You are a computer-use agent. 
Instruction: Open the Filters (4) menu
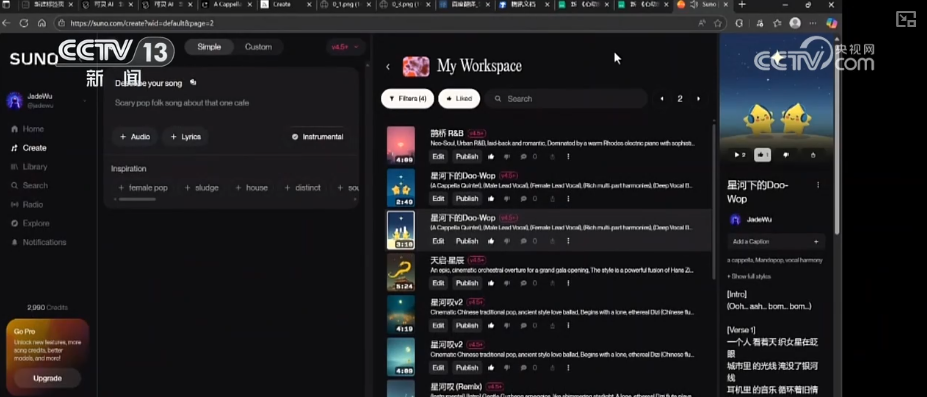pos(407,99)
